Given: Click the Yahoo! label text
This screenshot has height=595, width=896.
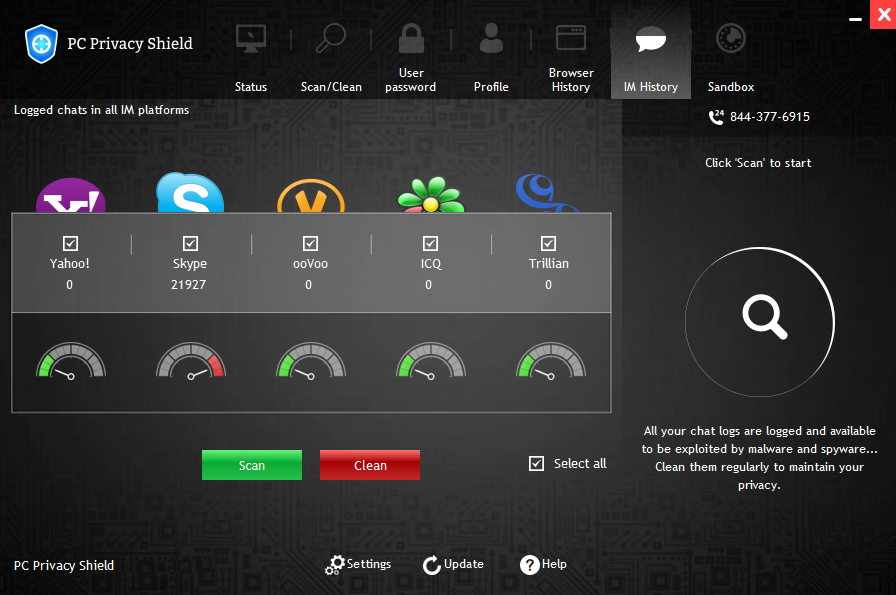Looking at the screenshot, I should tap(70, 263).
